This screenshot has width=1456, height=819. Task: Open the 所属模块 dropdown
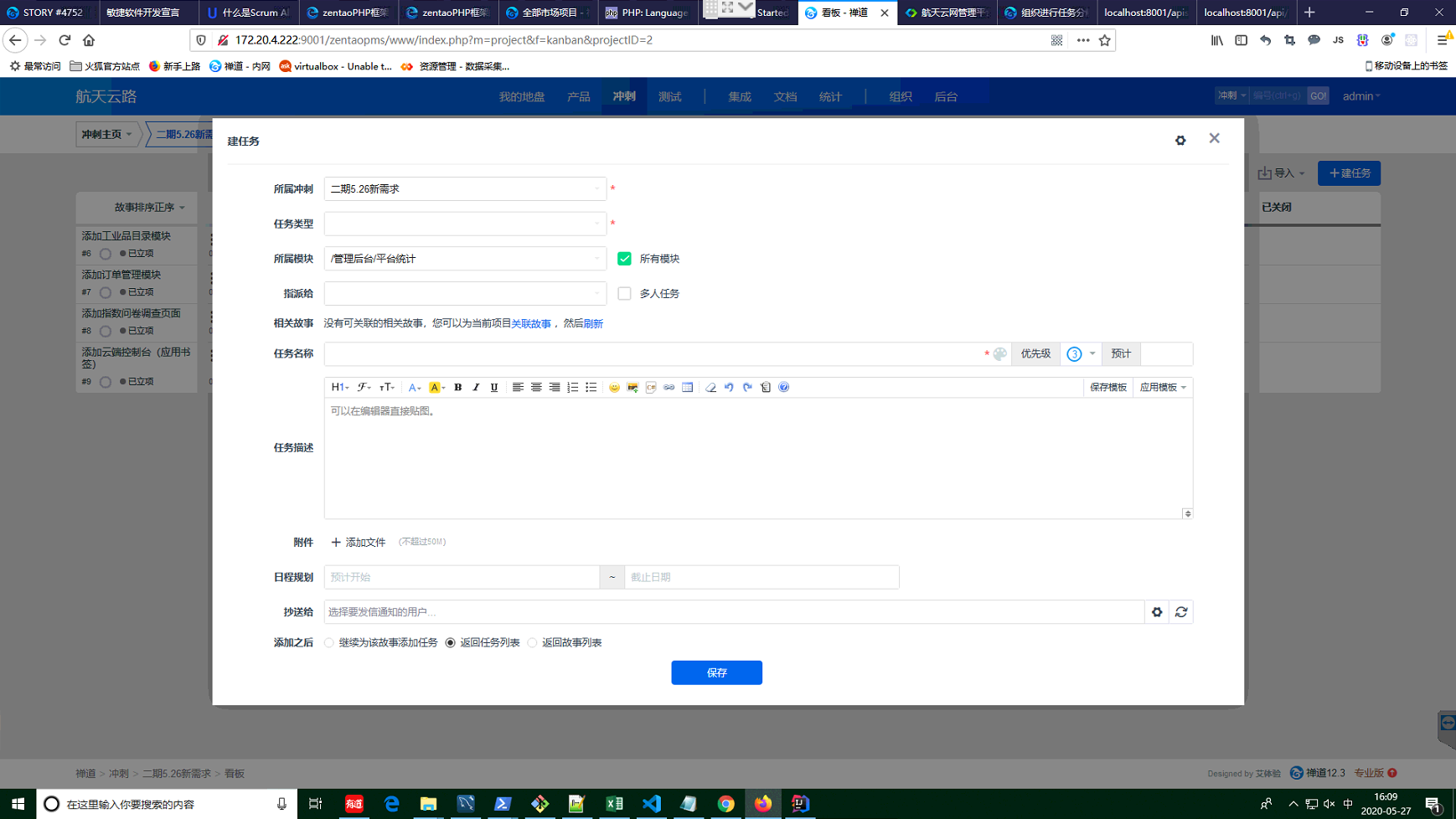pyautogui.click(x=465, y=259)
